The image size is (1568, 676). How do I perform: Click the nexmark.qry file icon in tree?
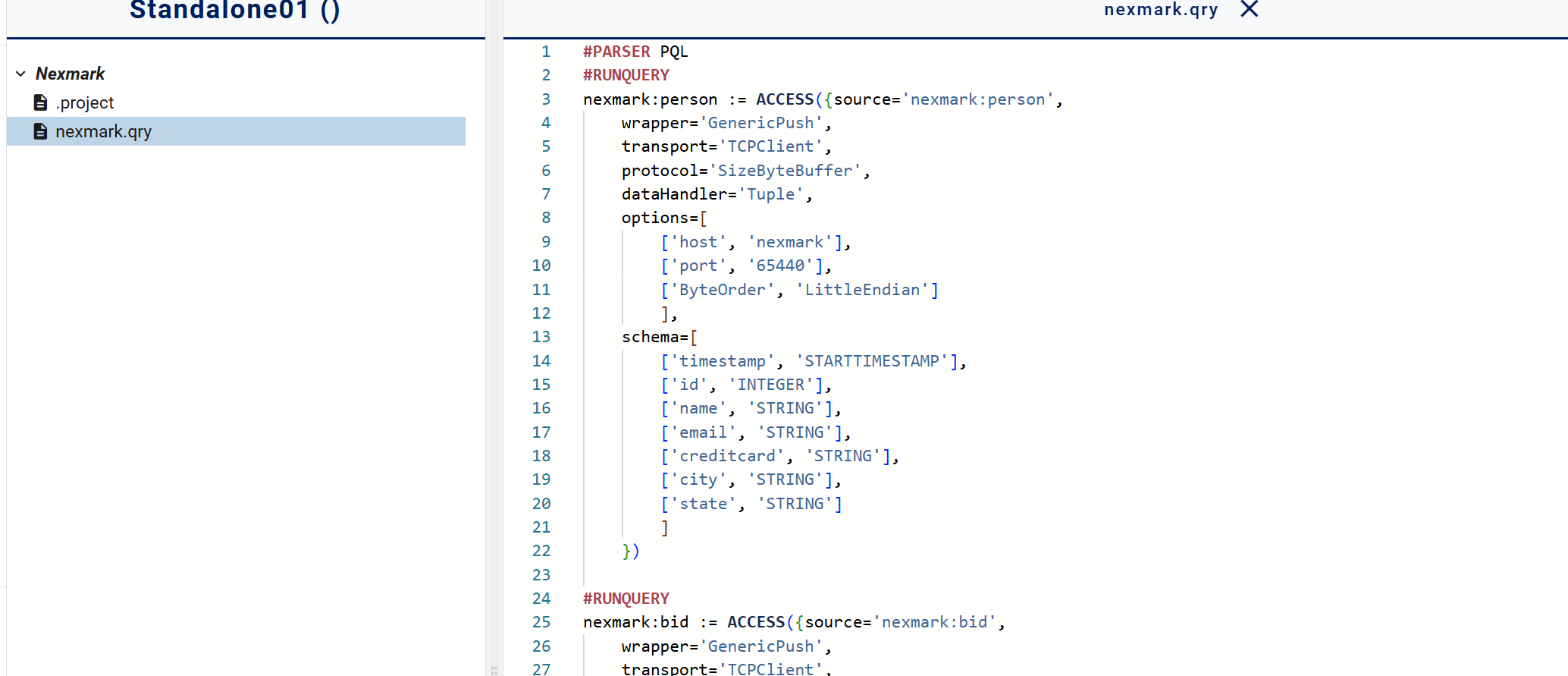tap(41, 131)
